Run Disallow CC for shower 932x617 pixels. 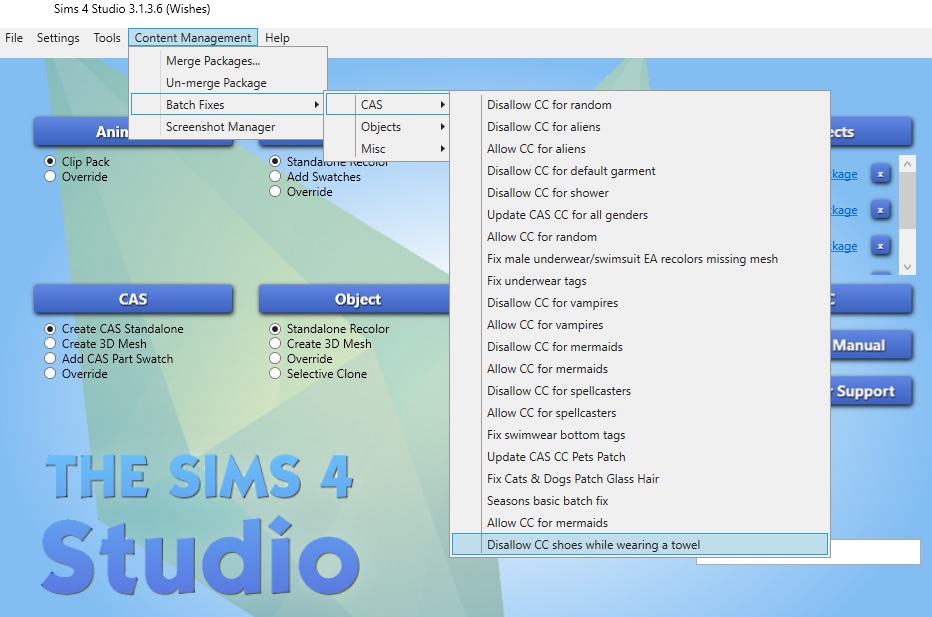pos(640,193)
